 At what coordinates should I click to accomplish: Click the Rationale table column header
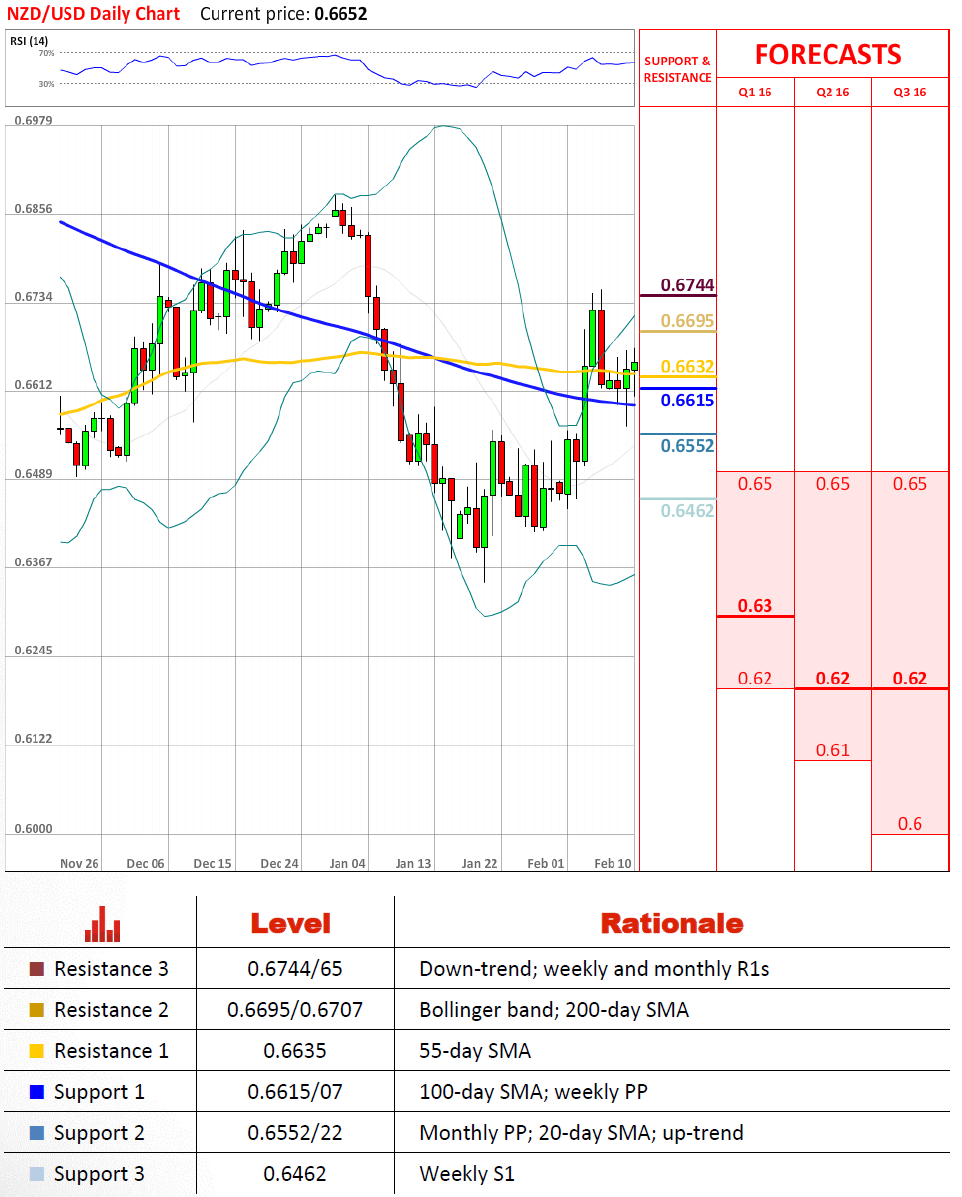[x=672, y=924]
